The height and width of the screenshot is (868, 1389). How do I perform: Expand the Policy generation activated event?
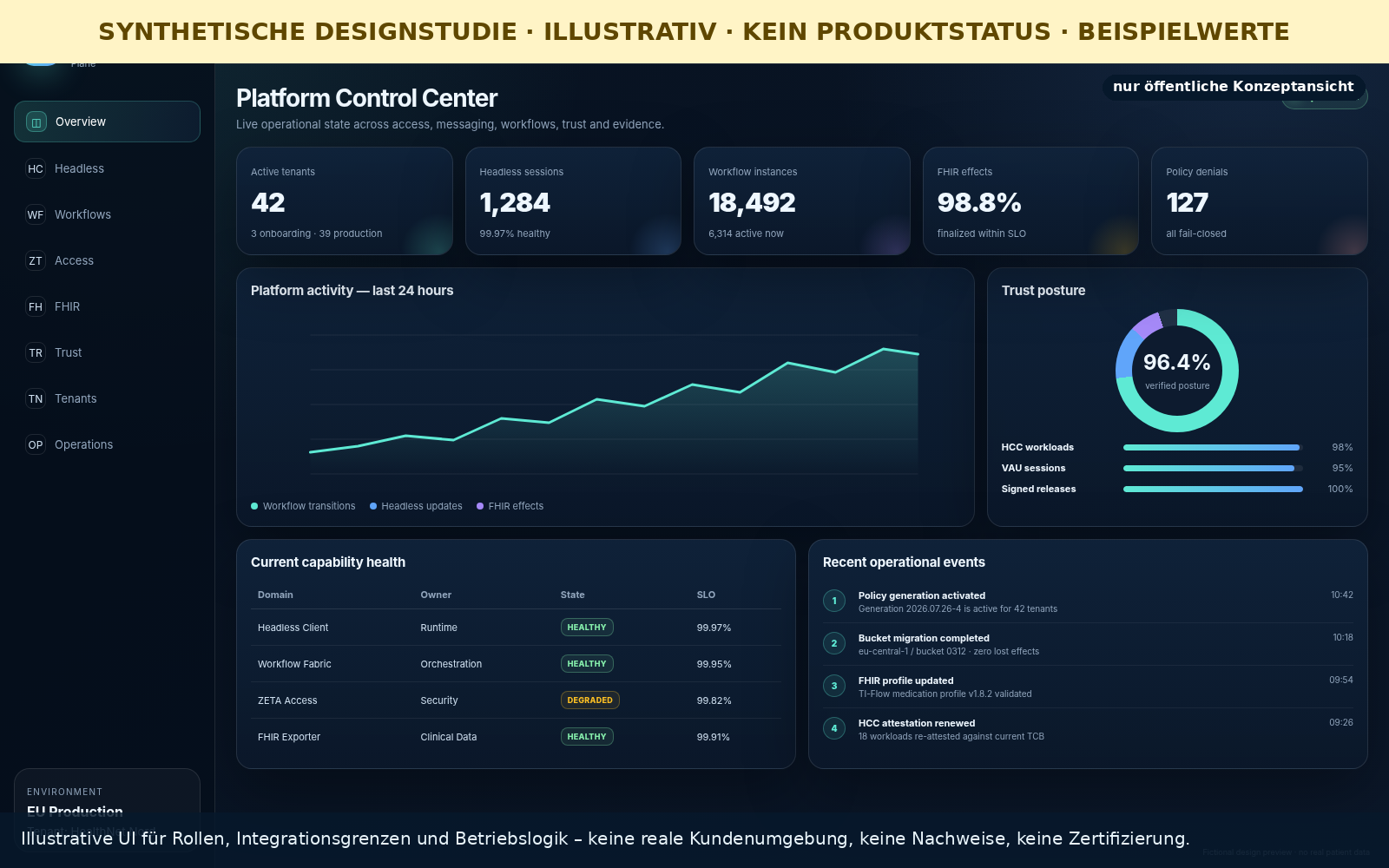coord(1088,602)
